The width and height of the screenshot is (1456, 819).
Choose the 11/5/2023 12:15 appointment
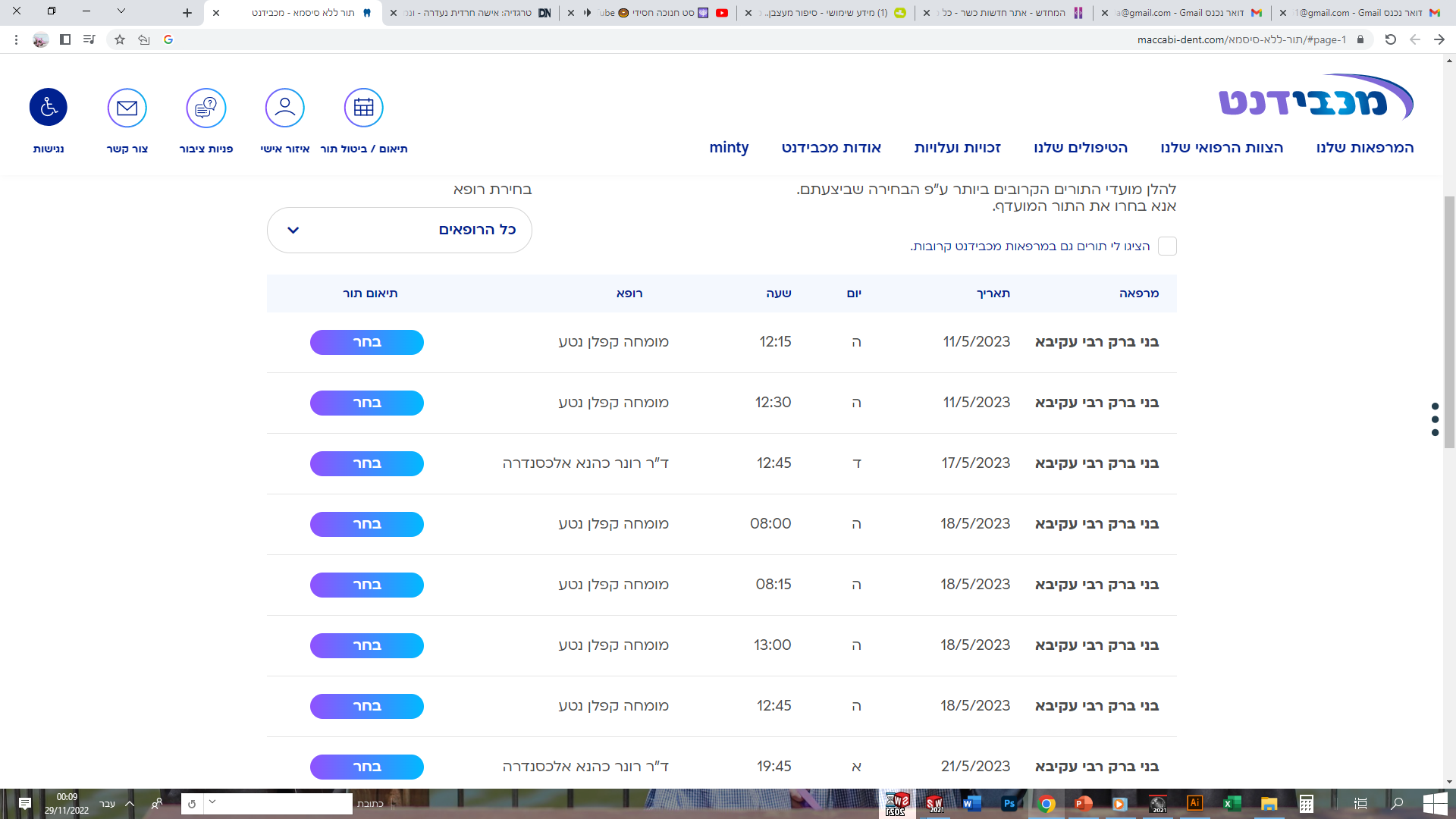(x=367, y=342)
